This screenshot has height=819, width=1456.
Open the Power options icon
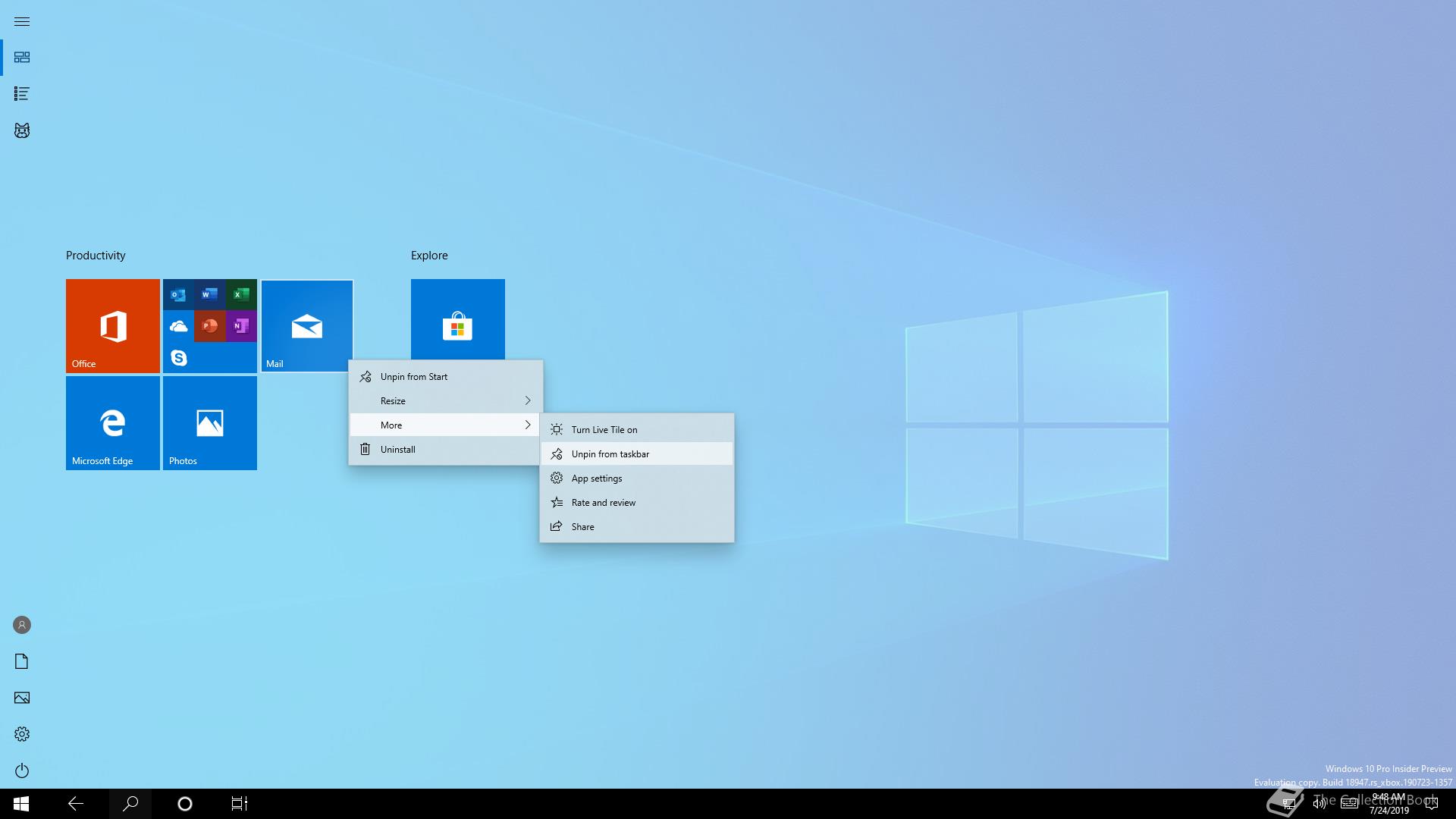click(22, 770)
